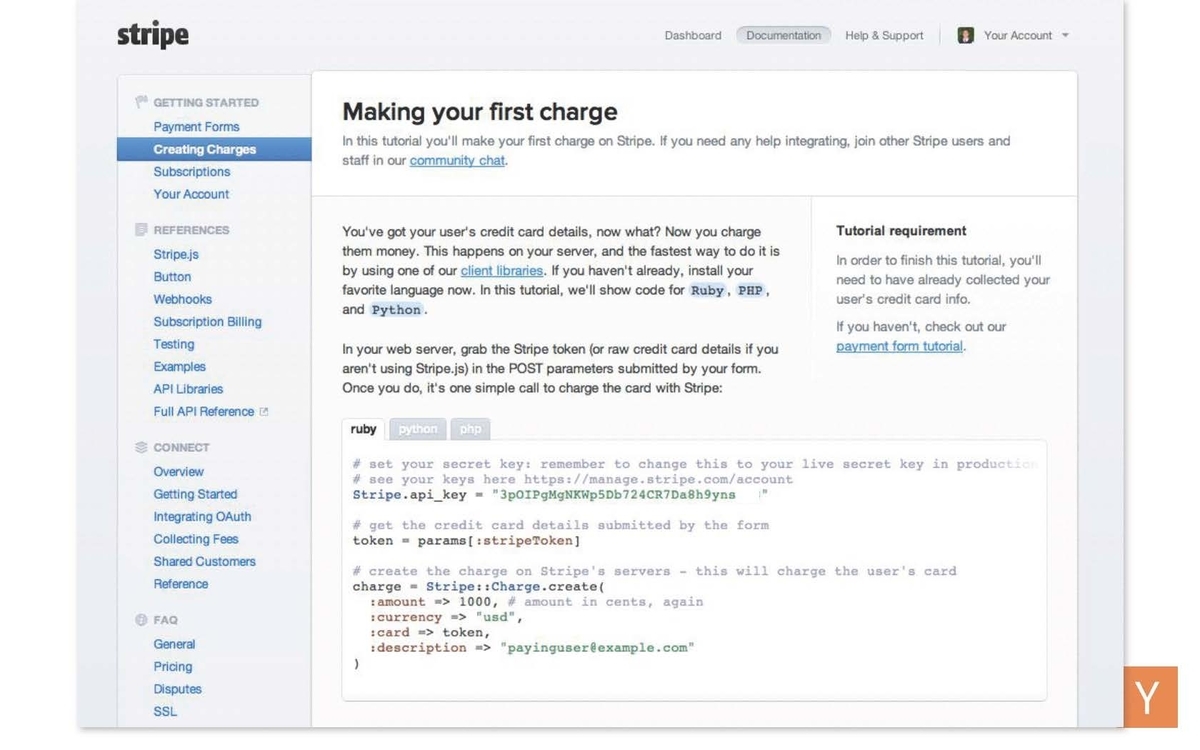The image size is (1200, 750).
Task: Go to the Dashboard page
Action: coord(693,35)
